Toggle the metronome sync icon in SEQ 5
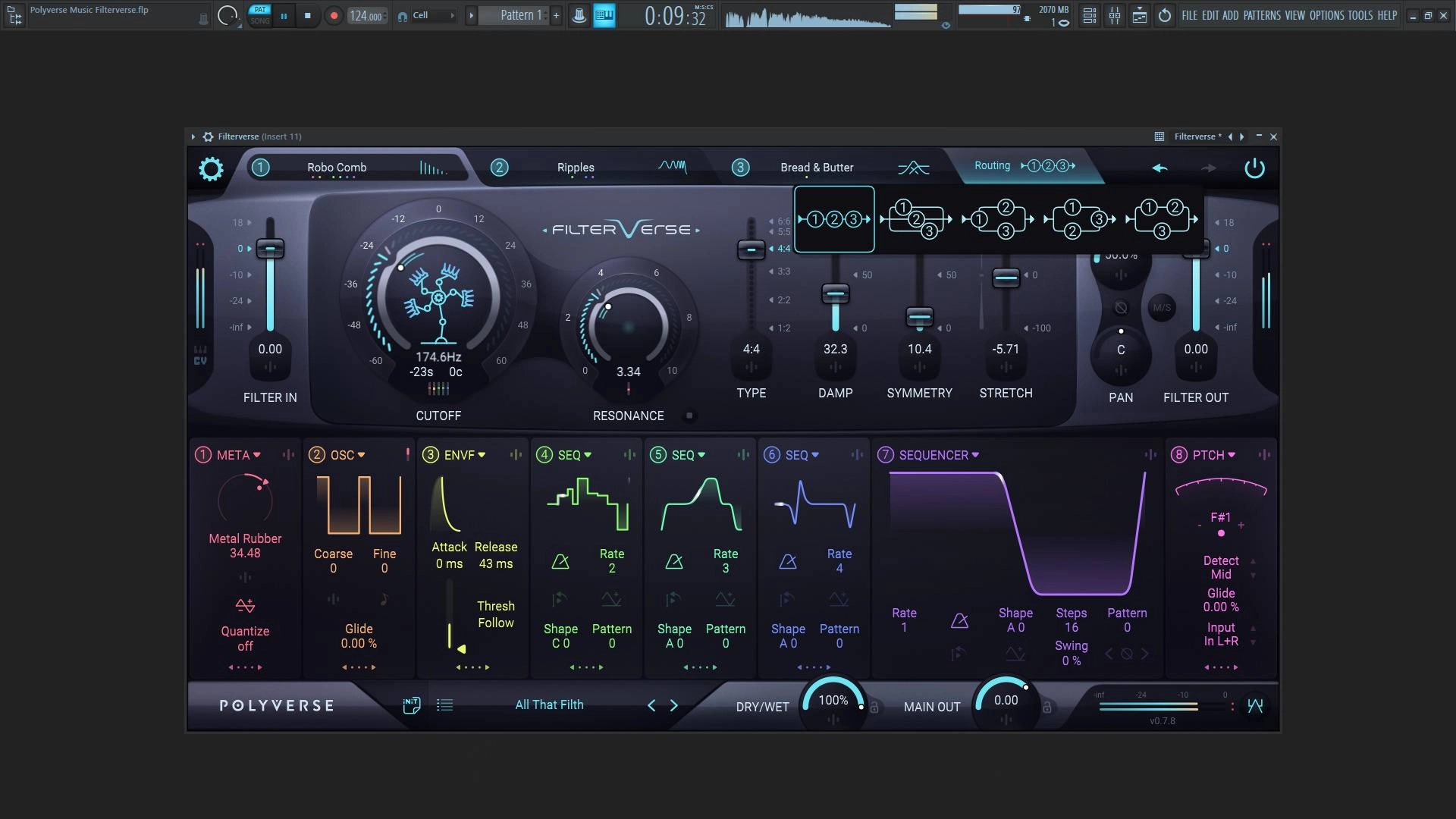This screenshot has height=819, width=1456. [674, 561]
